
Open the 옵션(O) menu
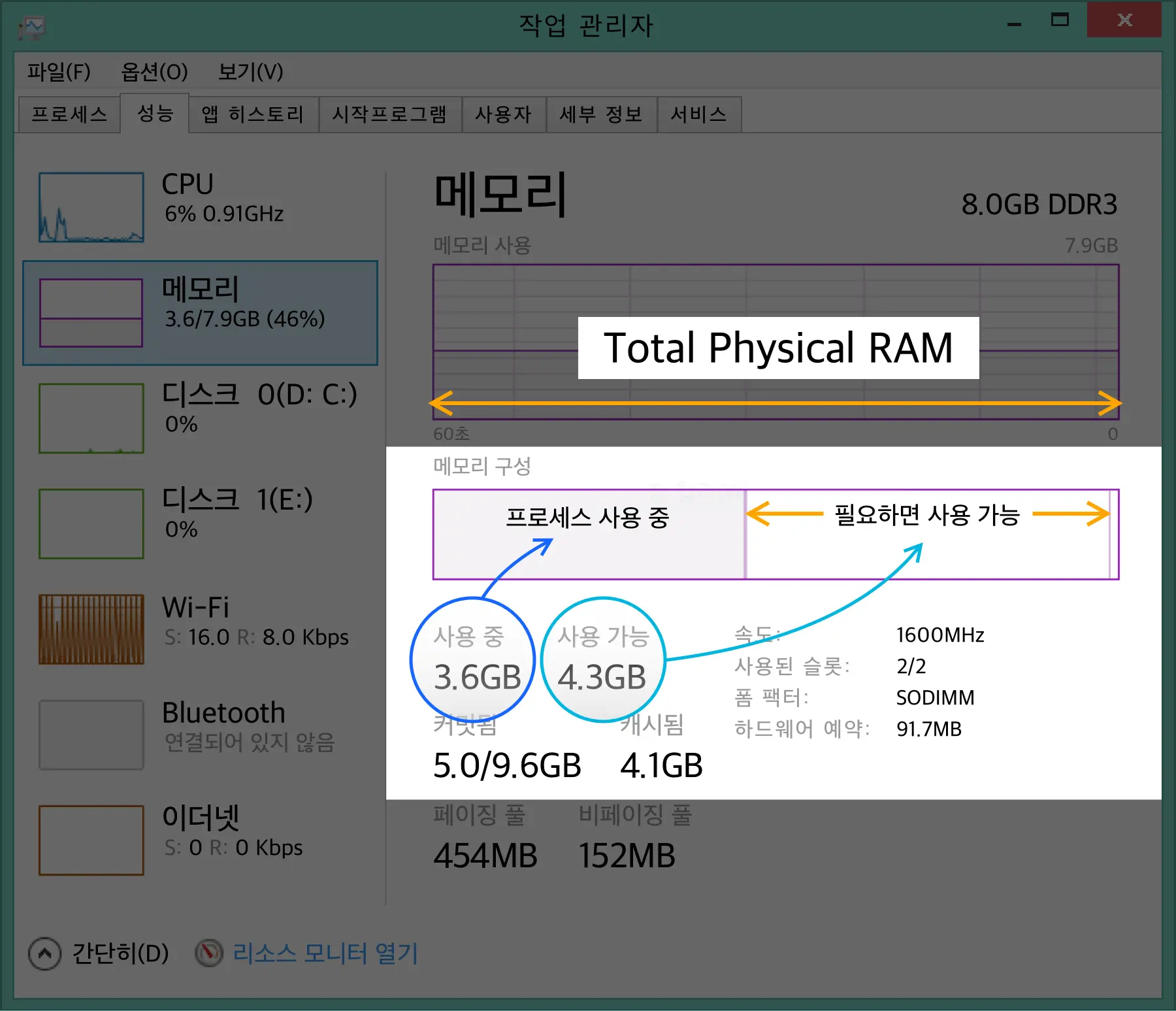click(154, 71)
